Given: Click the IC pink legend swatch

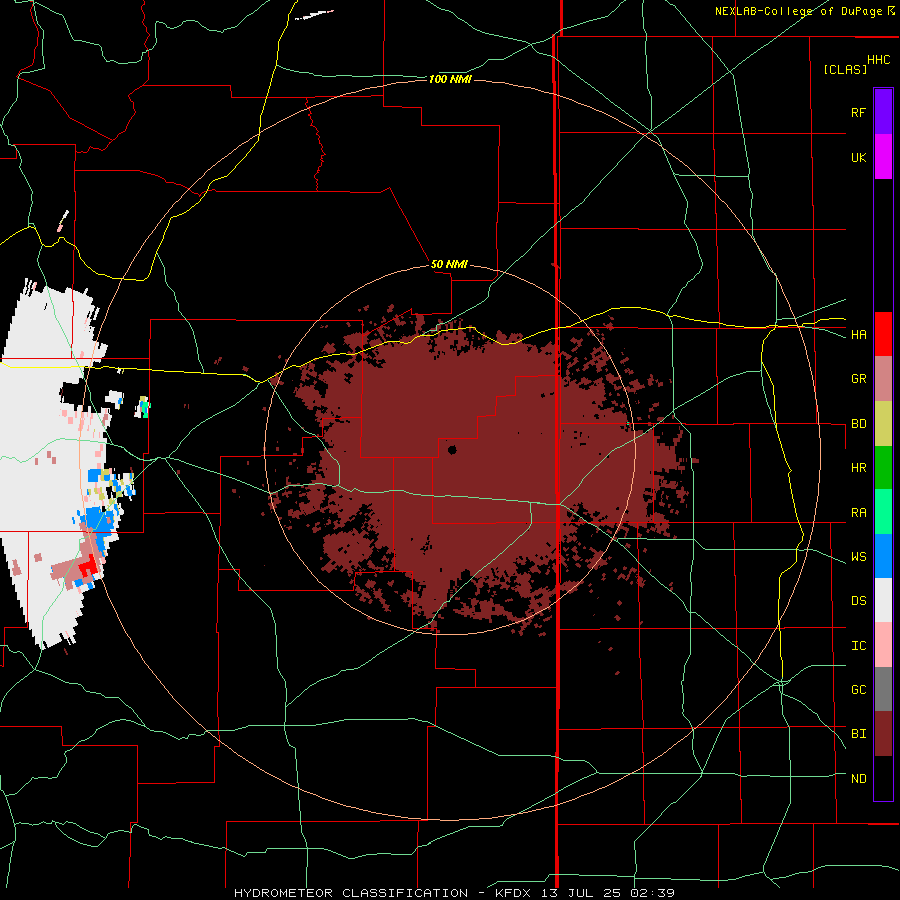Looking at the screenshot, I should pos(883,645).
